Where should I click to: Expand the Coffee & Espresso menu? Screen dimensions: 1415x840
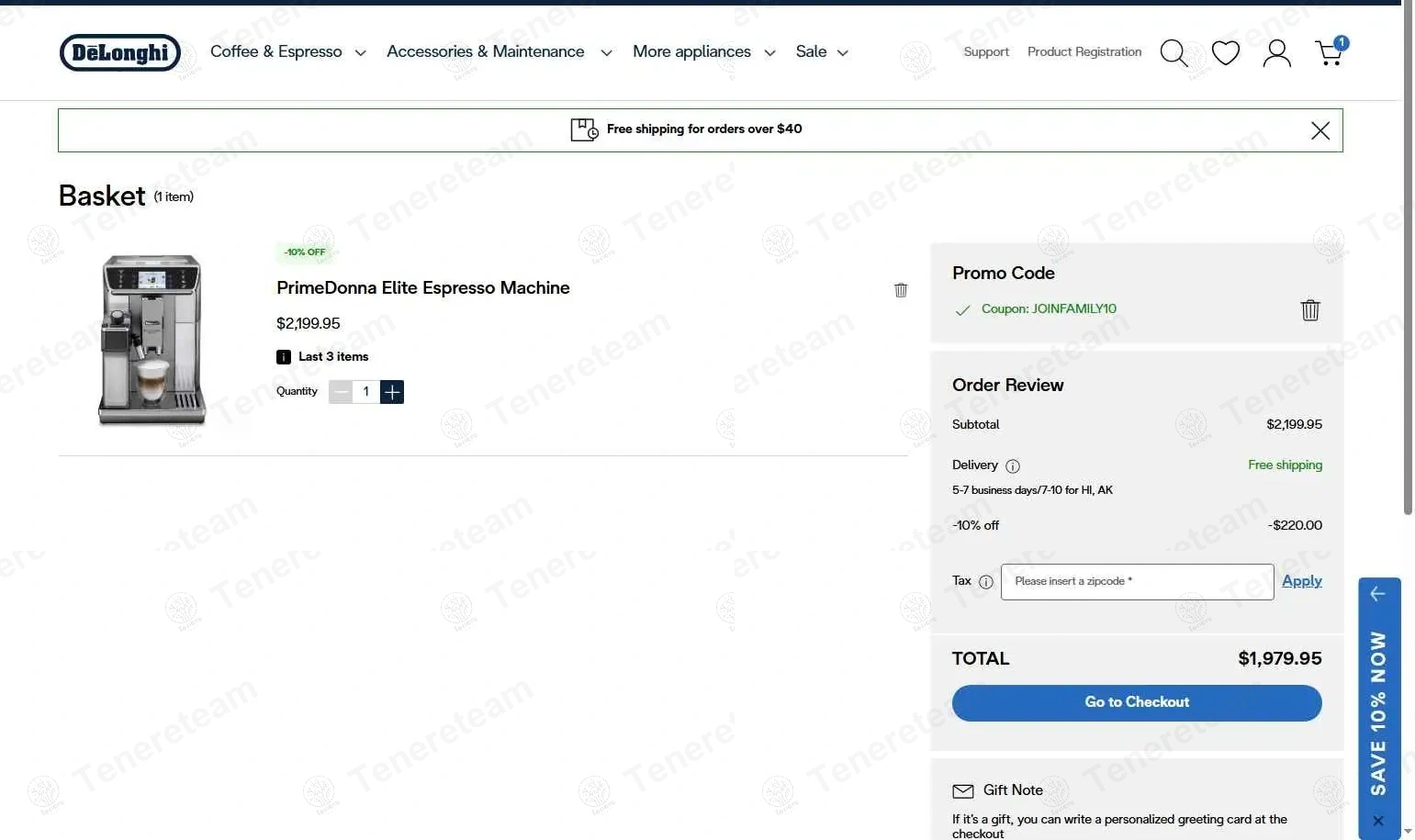287,52
